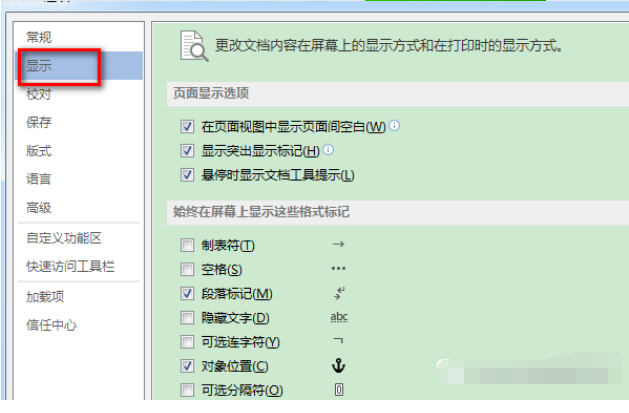Viewport: 629px width, 413px height.
Task: Click the page magnifier icon at top
Action: (x=192, y=45)
